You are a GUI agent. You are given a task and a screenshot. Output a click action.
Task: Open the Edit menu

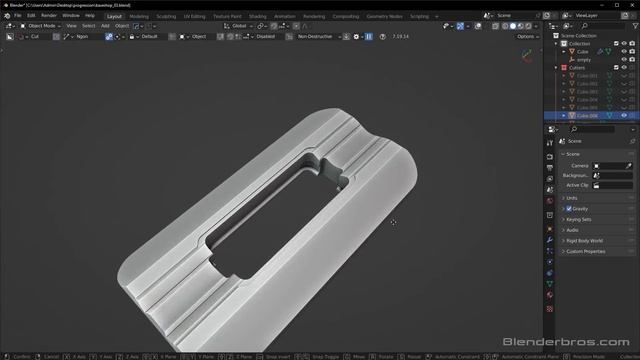pos(31,16)
